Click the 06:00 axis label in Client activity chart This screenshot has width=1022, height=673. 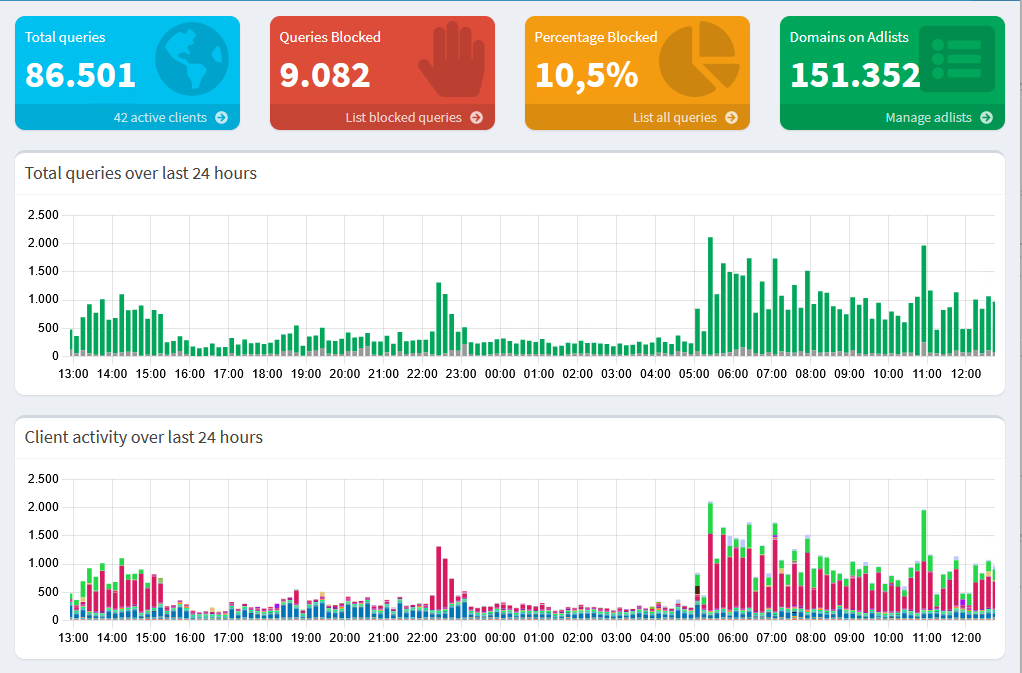coord(733,638)
